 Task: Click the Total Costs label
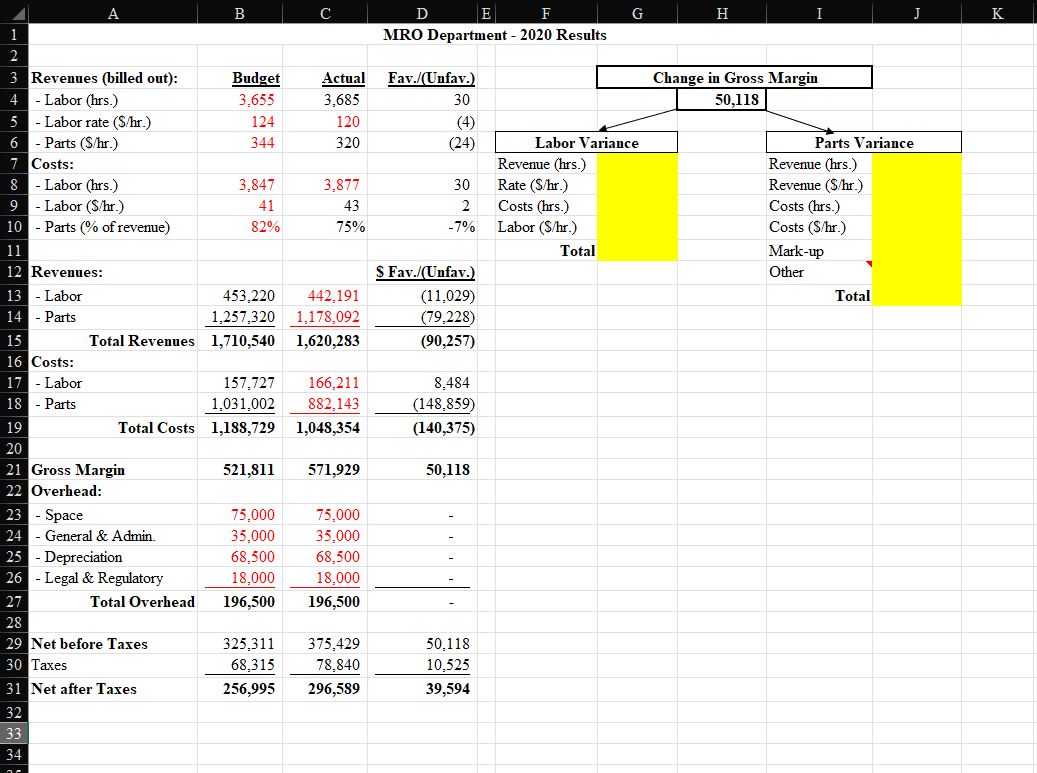click(x=156, y=428)
